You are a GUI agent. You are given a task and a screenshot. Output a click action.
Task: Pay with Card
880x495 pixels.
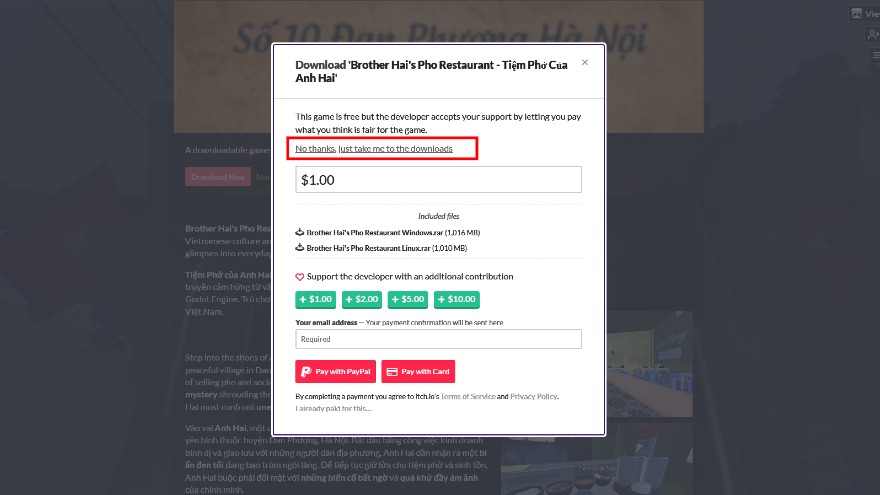pyautogui.click(x=418, y=371)
